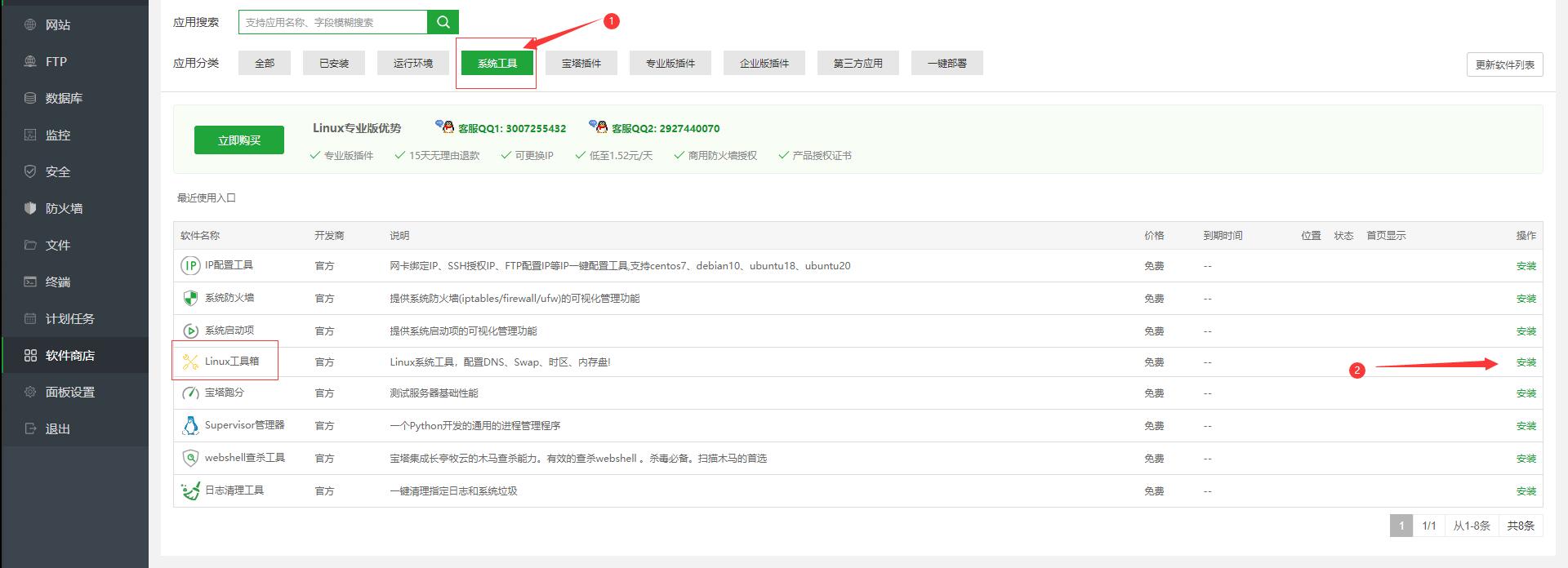
Task: Click the 文件 folder icon
Action: [x=30, y=245]
